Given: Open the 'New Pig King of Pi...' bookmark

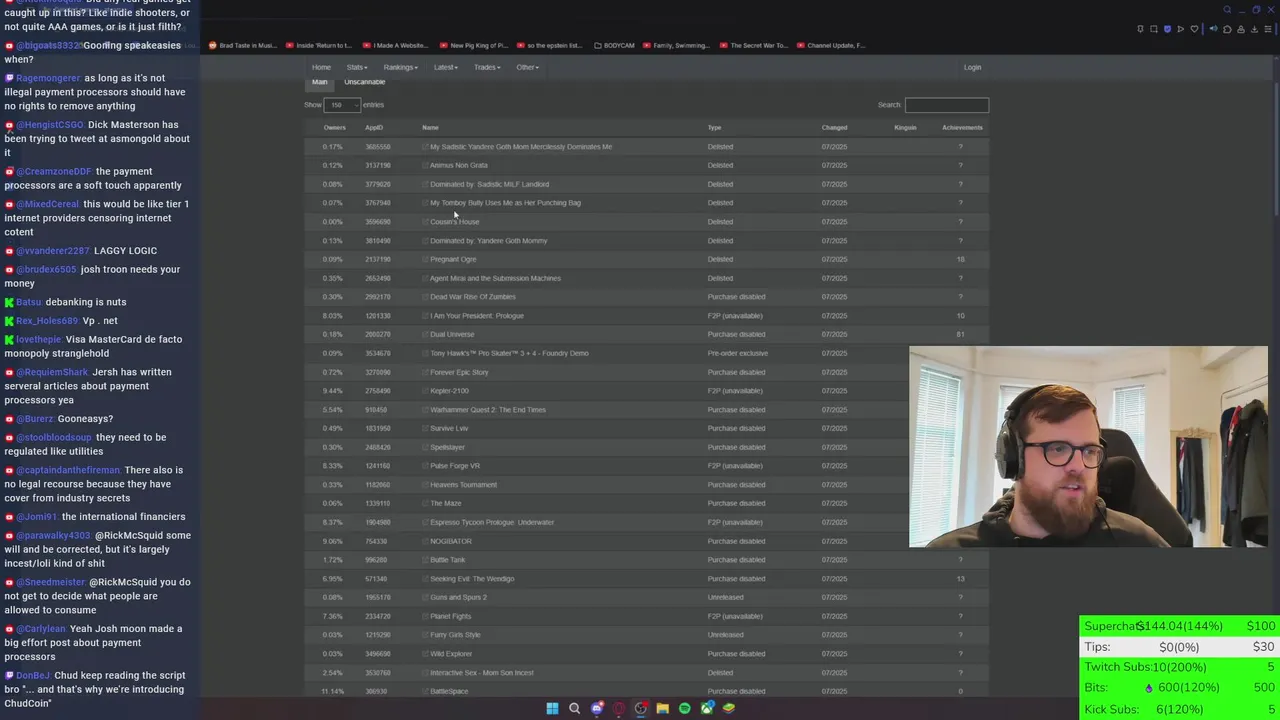Looking at the screenshot, I should coord(473,45).
